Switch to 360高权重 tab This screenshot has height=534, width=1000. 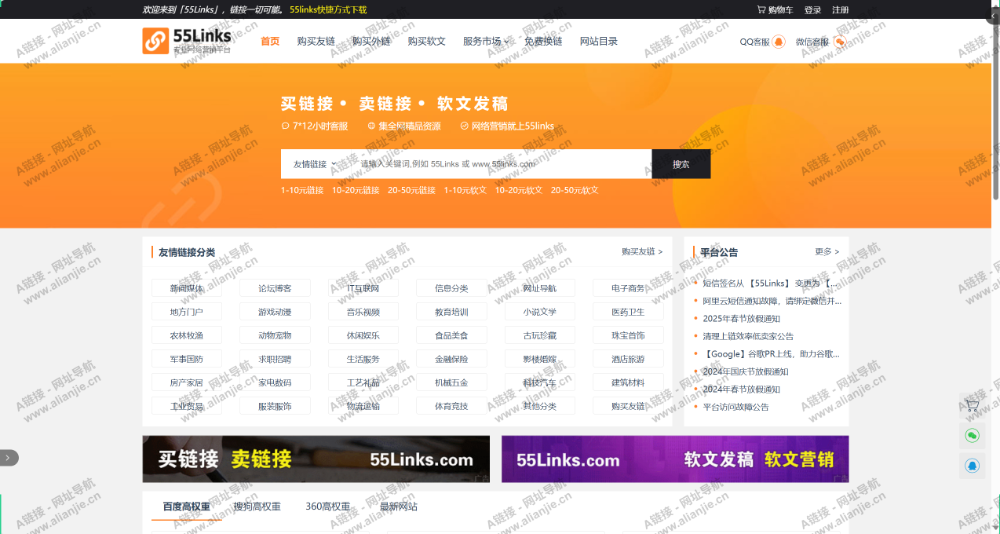pos(328,507)
